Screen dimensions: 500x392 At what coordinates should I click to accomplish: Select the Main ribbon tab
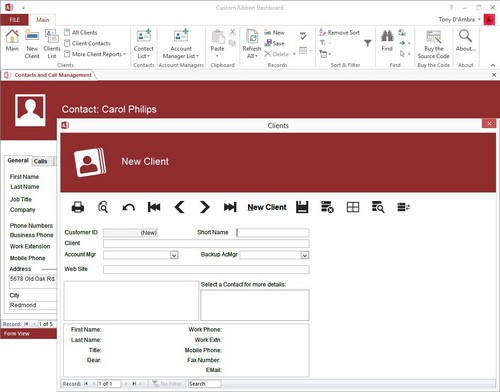point(43,20)
